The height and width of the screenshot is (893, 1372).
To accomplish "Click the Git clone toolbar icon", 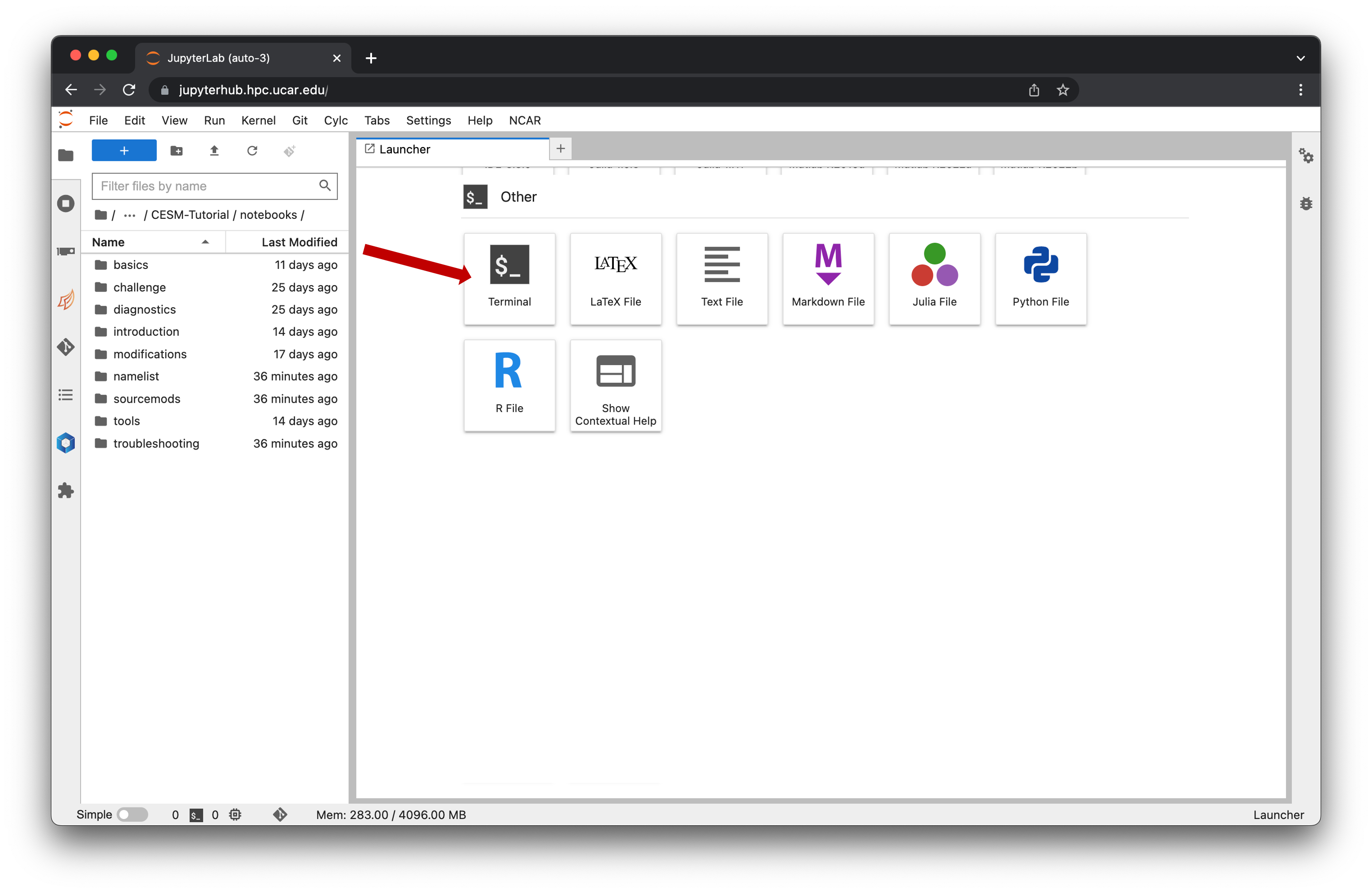I will coord(289,151).
